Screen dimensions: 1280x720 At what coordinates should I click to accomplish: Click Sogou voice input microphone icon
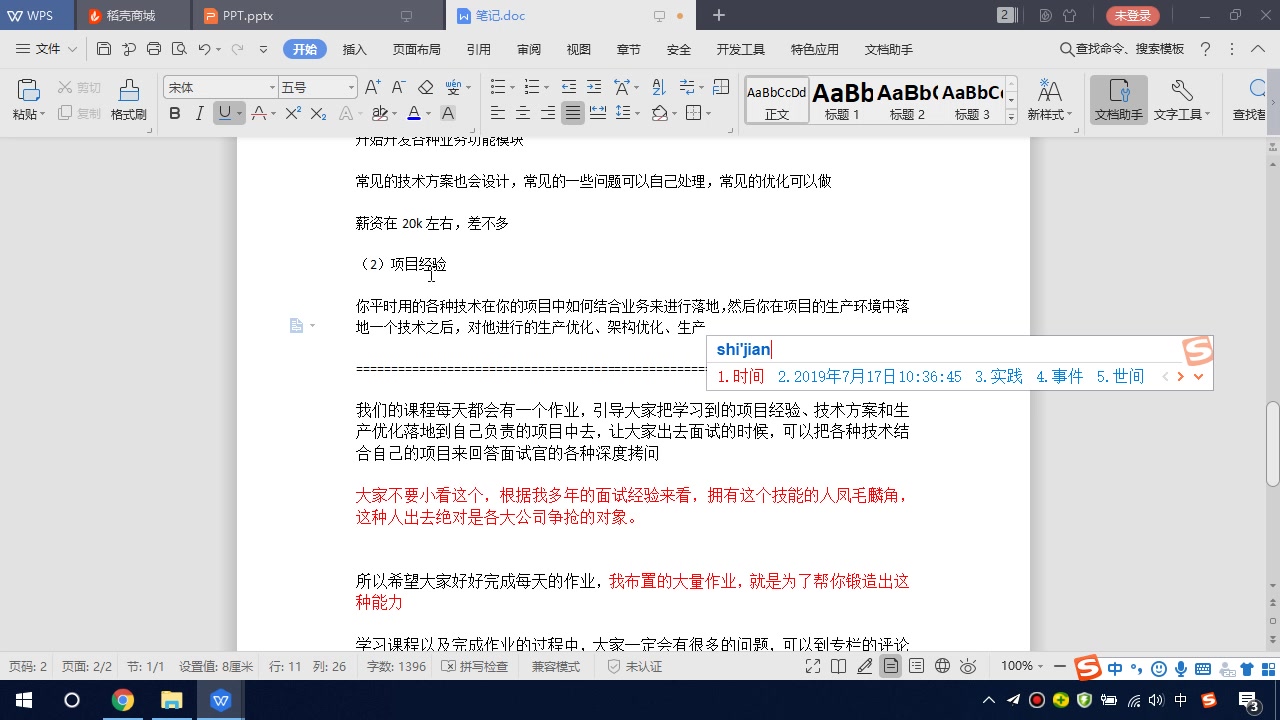[x=1181, y=669]
